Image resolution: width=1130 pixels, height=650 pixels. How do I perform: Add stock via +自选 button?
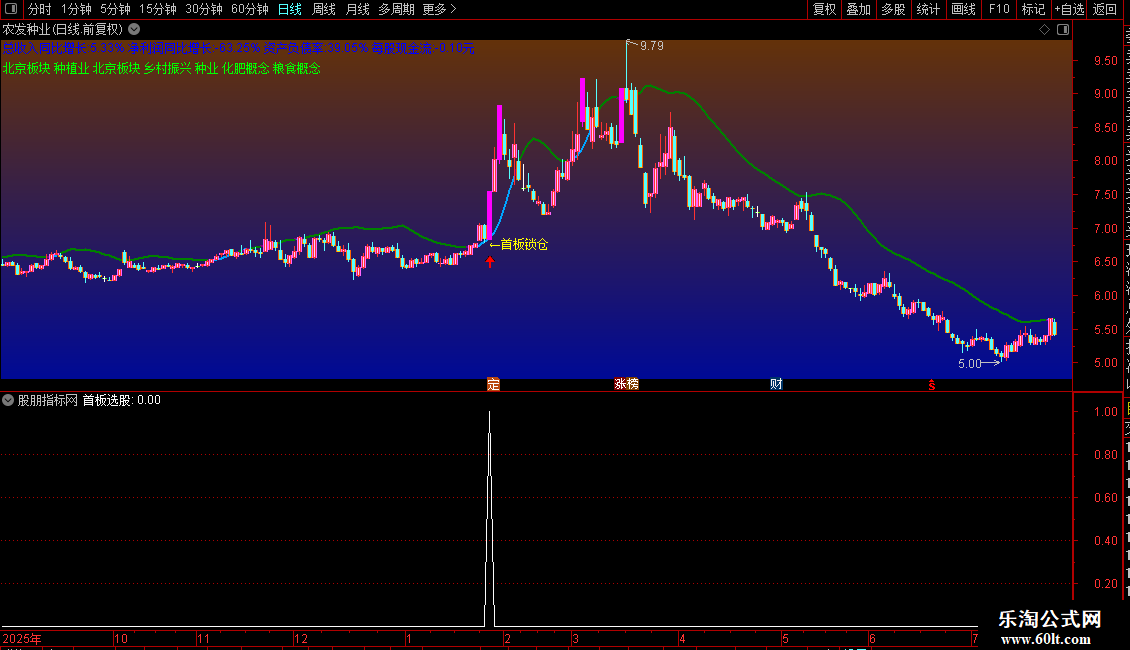[x=1069, y=9]
